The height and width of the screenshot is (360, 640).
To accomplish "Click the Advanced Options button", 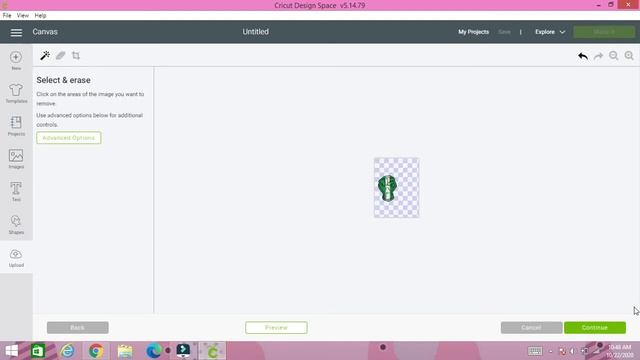I will point(69,138).
